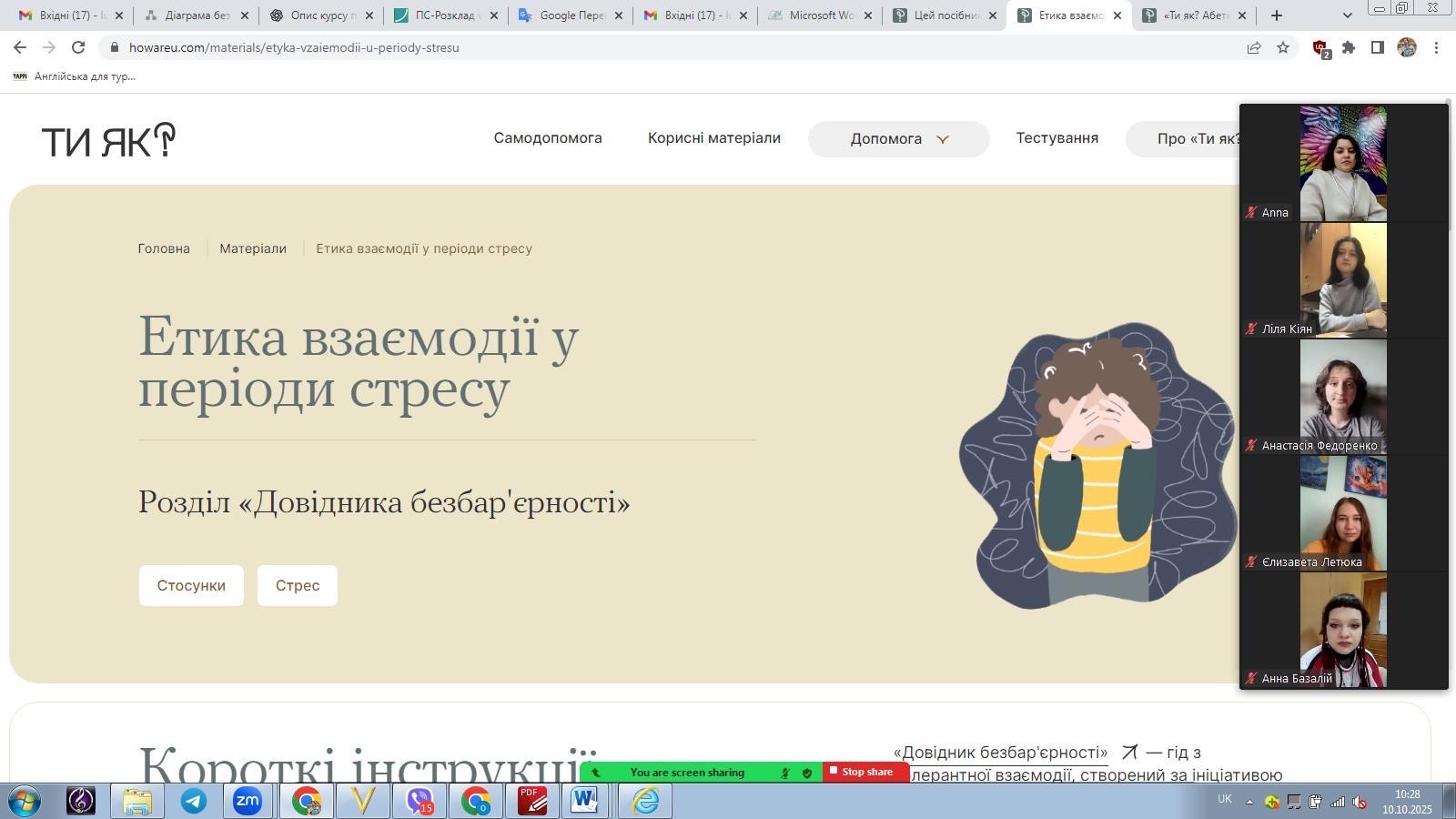Toggle microphone mute in screen sharing bar
The height and width of the screenshot is (819, 1456).
pos(785,773)
